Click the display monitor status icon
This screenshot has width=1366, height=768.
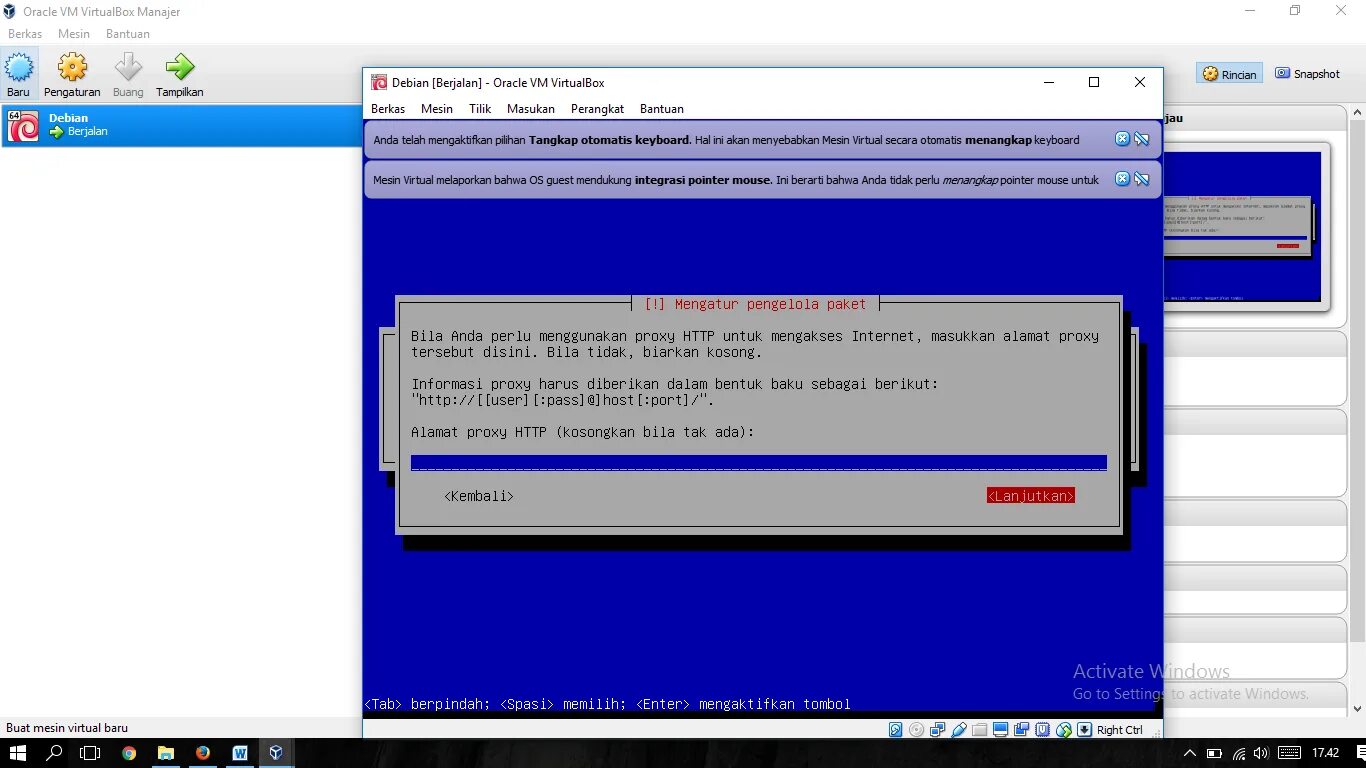(x=1000, y=730)
